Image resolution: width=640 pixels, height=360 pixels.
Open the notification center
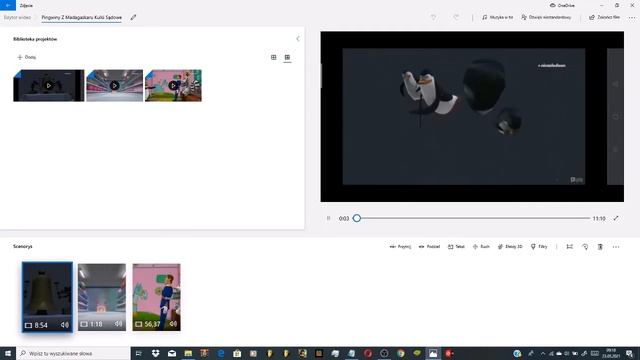coord(629,353)
